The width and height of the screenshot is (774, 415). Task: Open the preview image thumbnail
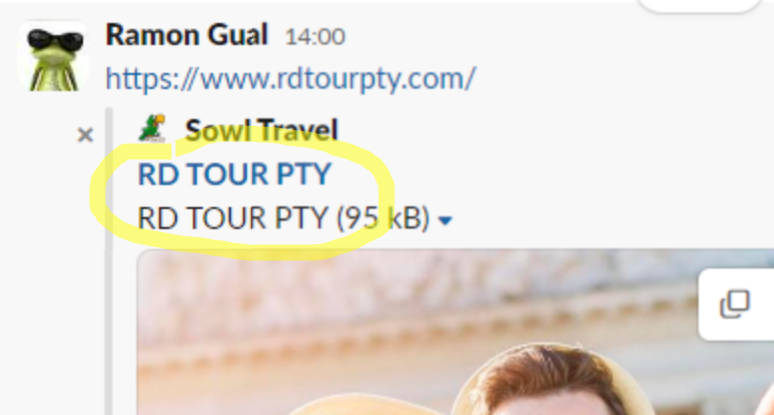tap(455, 333)
